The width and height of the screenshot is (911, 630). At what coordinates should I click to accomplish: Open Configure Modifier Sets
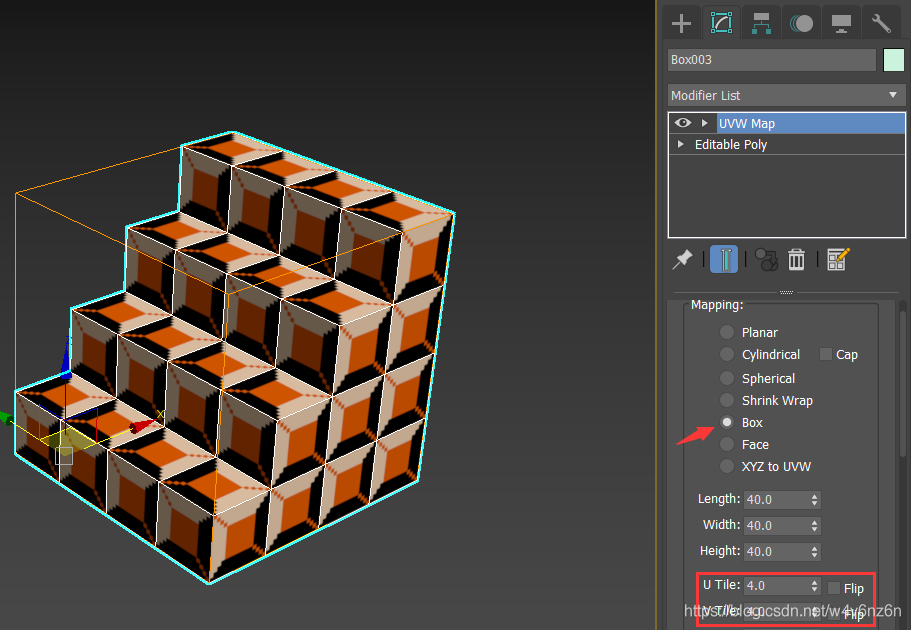838,259
